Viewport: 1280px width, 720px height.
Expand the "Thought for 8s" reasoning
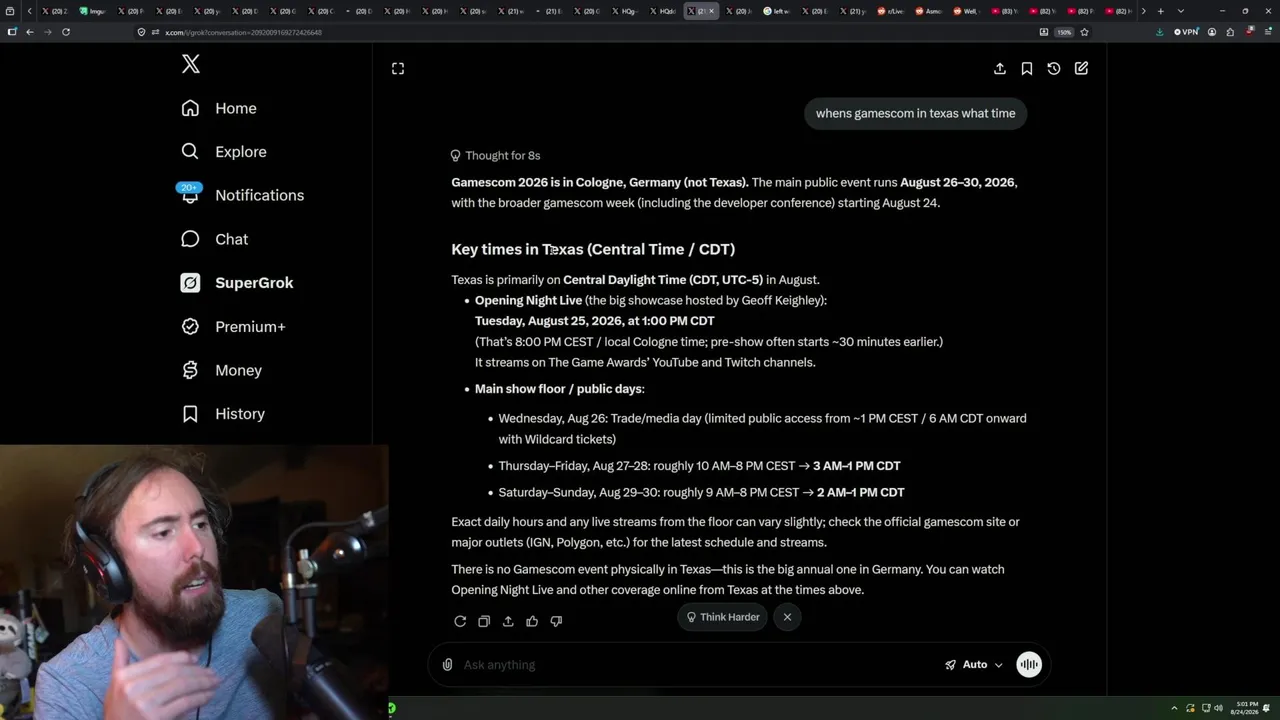(495, 156)
